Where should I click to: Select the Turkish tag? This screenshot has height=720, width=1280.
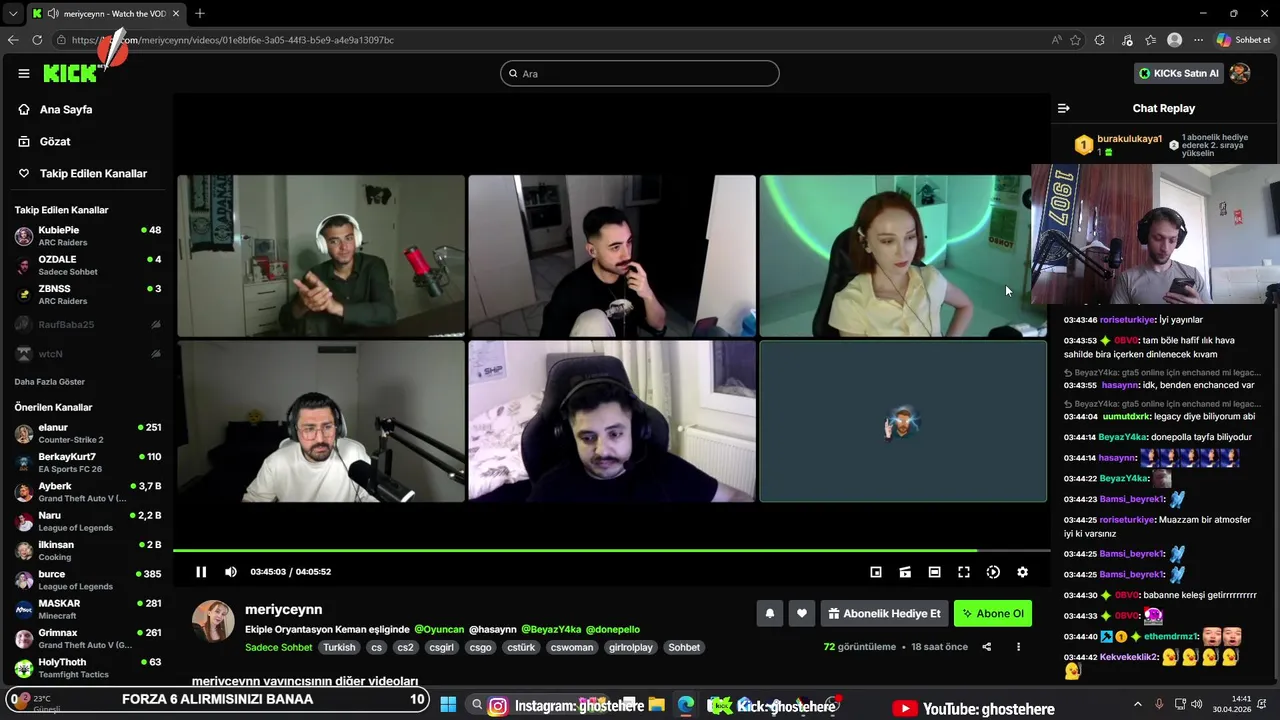[339, 647]
